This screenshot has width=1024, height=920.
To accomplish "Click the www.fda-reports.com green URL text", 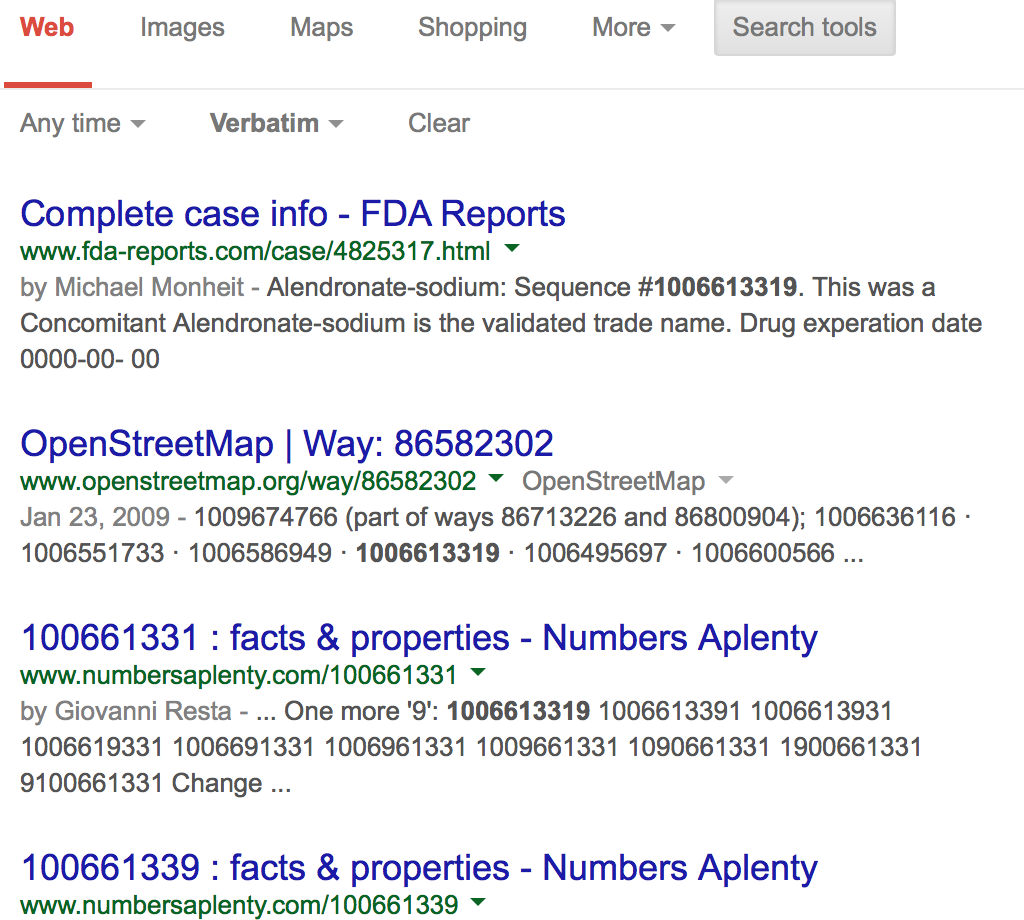I will click(255, 250).
